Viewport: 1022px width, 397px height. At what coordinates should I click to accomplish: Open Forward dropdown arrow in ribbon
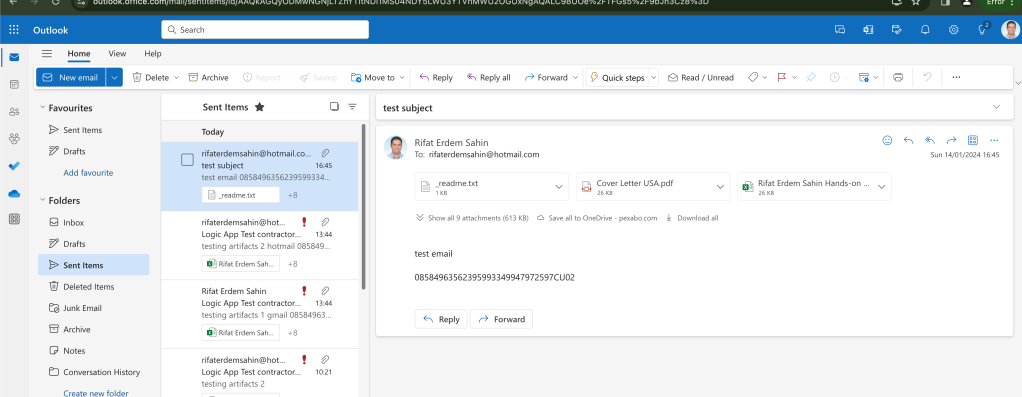point(575,78)
